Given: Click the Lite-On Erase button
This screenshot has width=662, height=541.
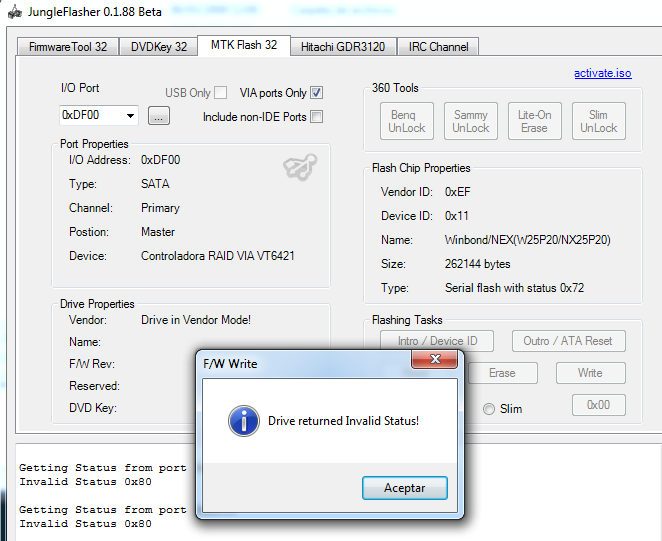Looking at the screenshot, I should click(x=534, y=121).
